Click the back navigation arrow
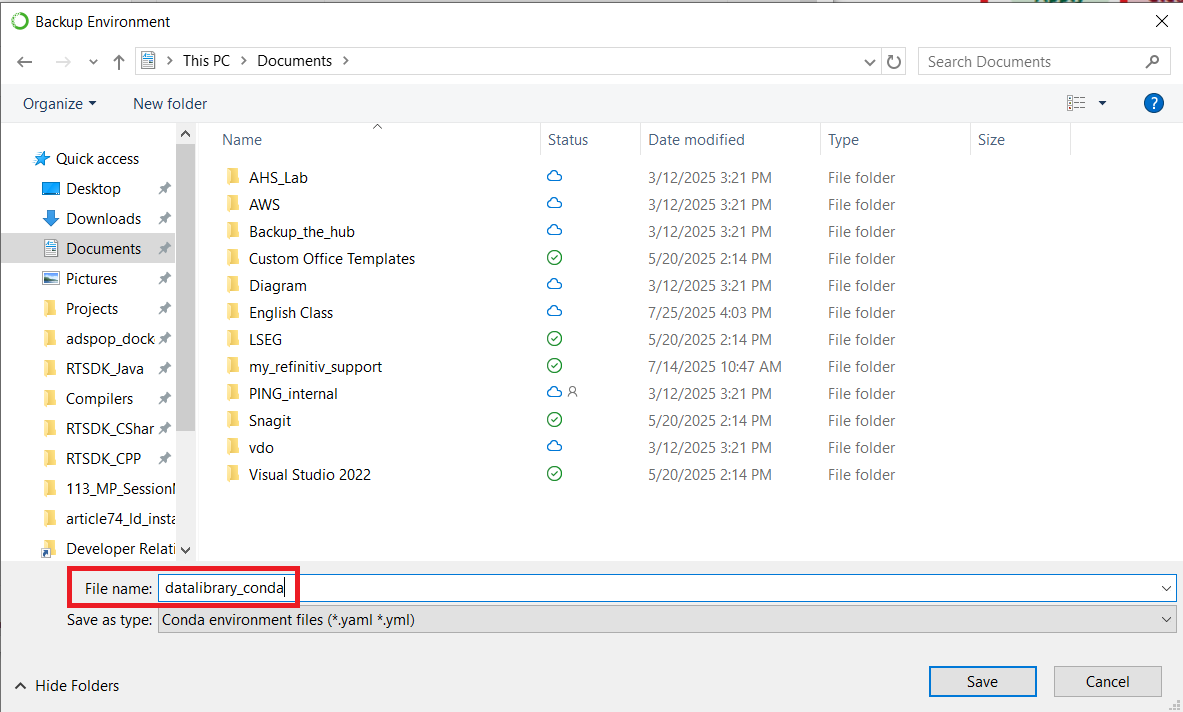The width and height of the screenshot is (1183, 712). pos(24,61)
